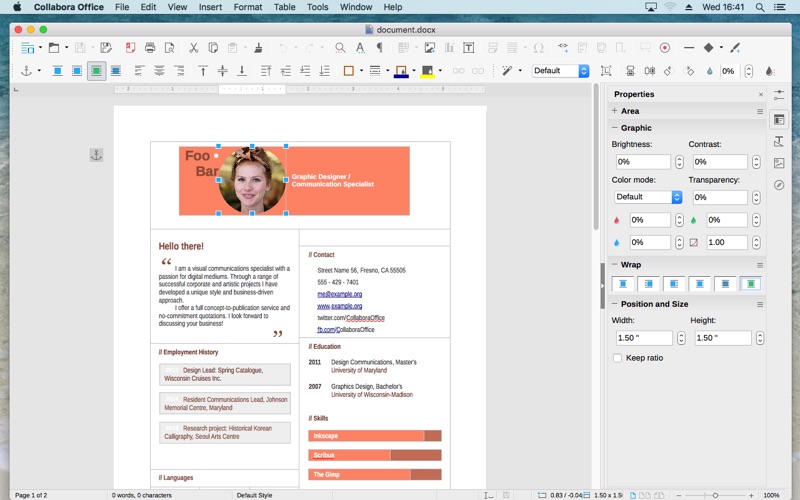Open anchor type dropdown arrow

click(39, 71)
